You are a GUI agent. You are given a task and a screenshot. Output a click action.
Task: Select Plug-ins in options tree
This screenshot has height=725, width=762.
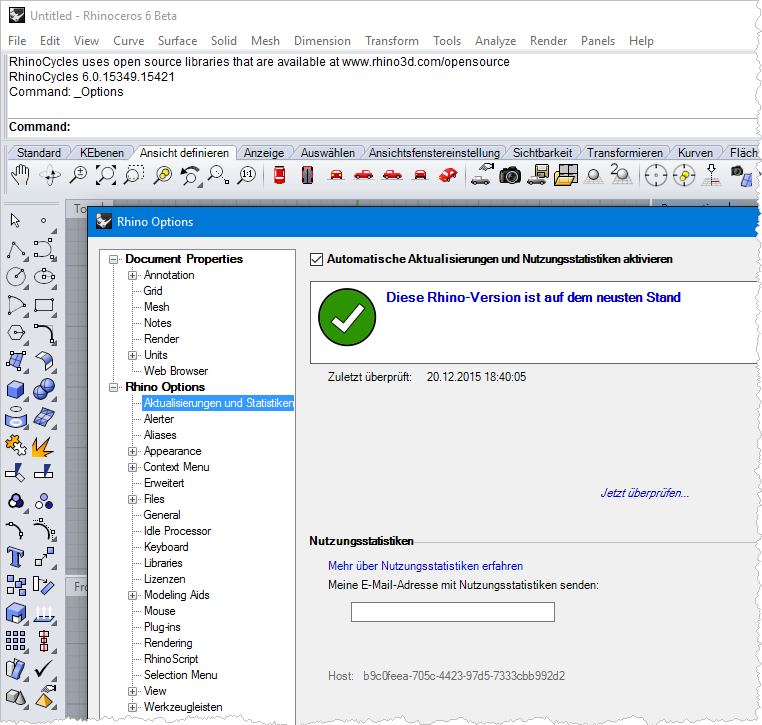[162, 628]
